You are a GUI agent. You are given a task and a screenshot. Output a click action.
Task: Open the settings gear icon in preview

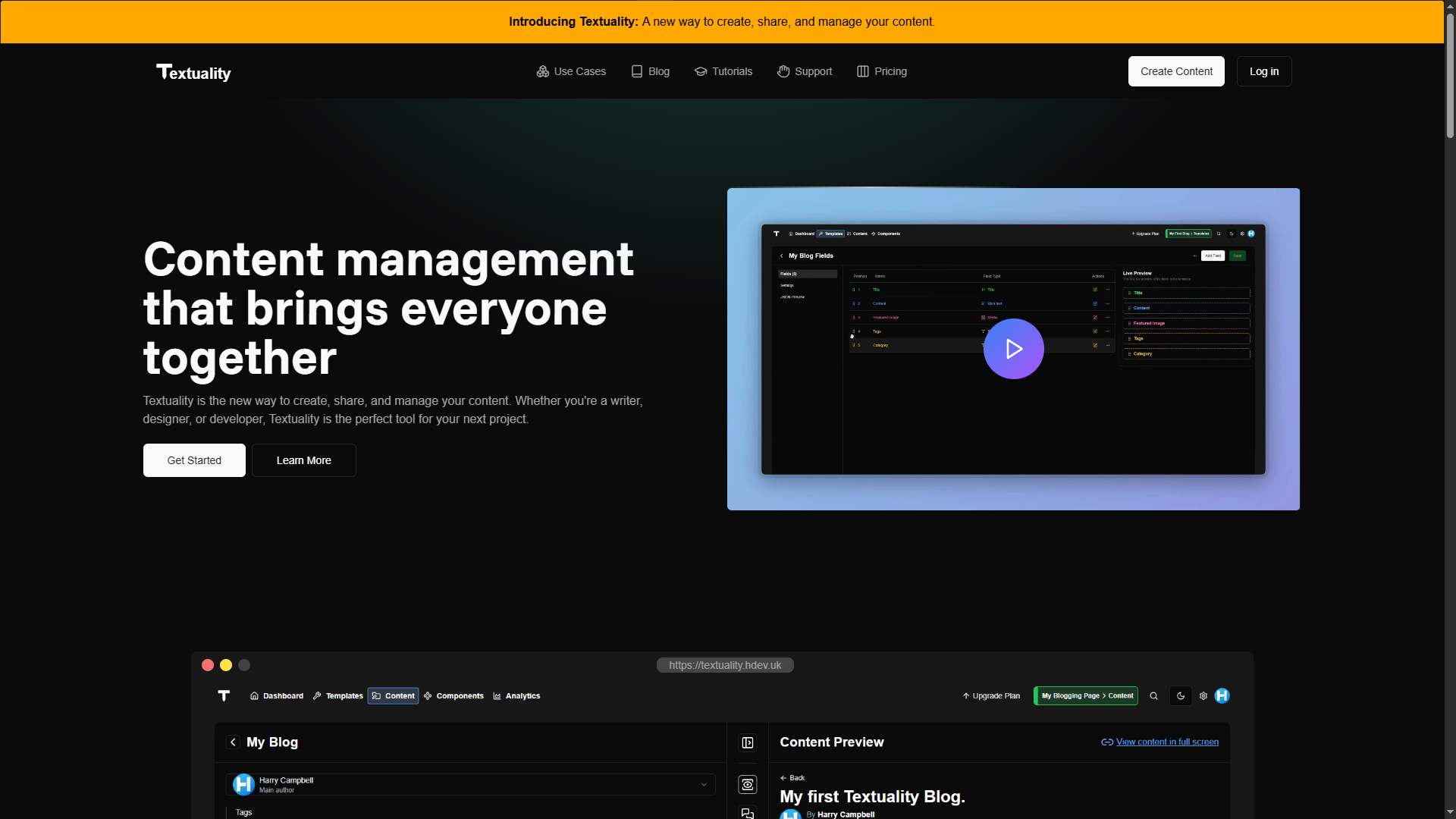(x=1203, y=695)
